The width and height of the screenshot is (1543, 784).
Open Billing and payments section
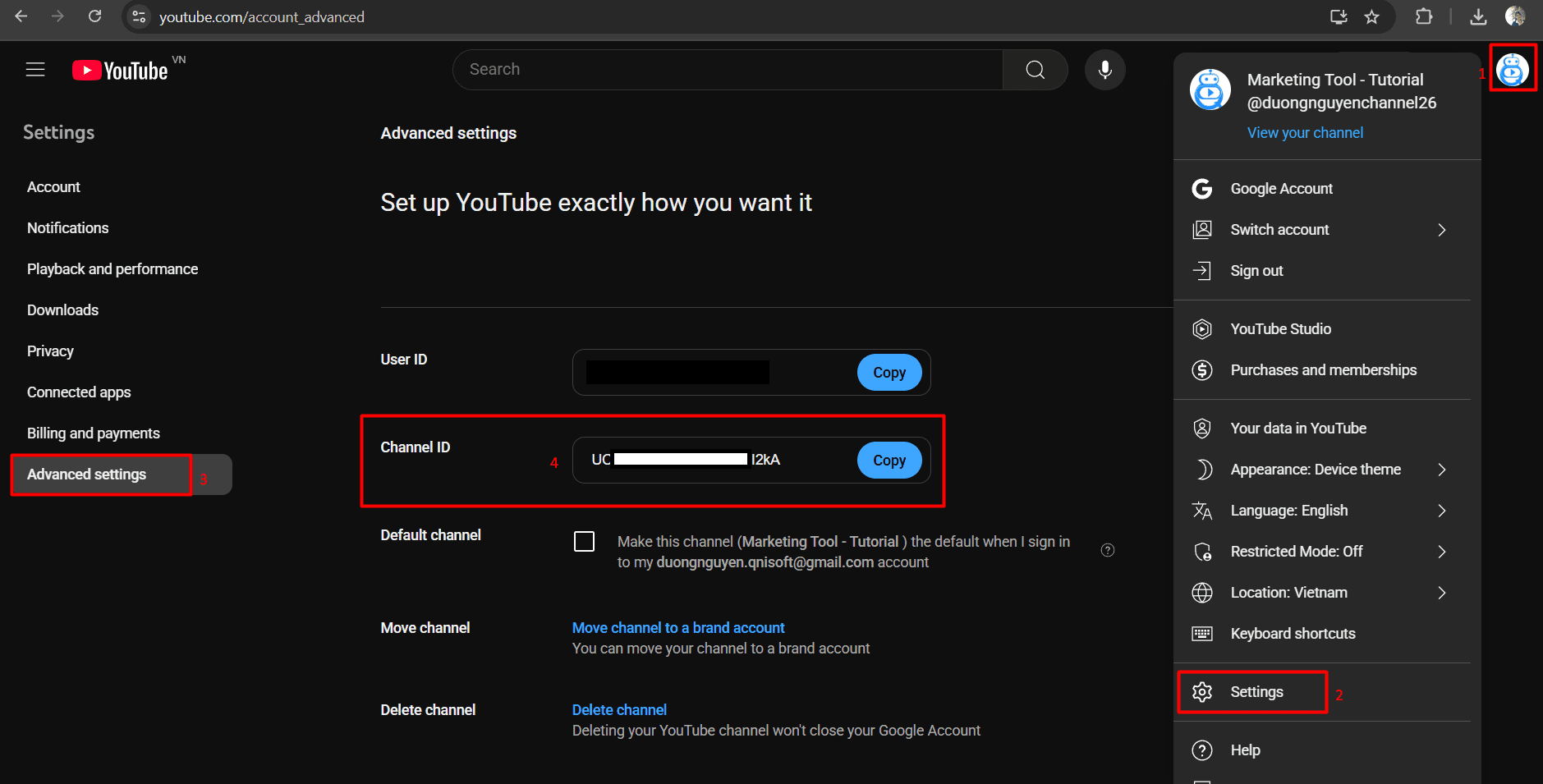pyautogui.click(x=94, y=433)
